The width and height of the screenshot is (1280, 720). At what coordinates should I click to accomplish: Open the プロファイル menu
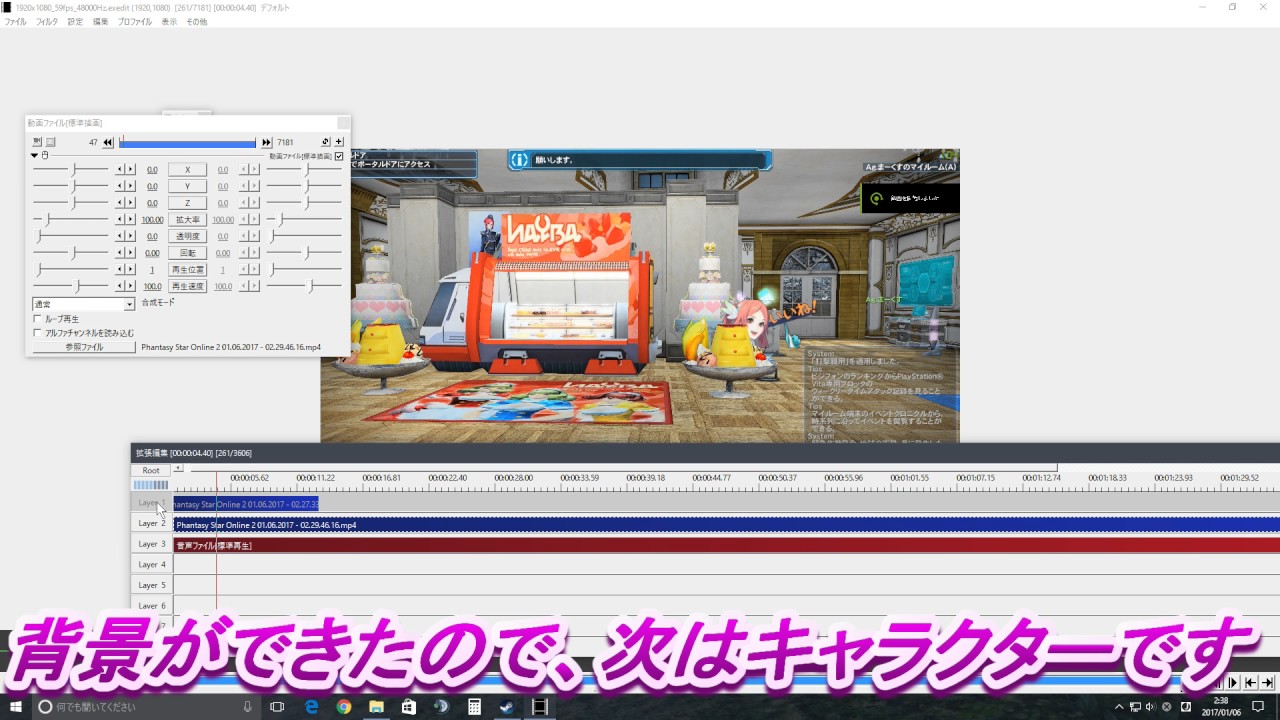135,21
